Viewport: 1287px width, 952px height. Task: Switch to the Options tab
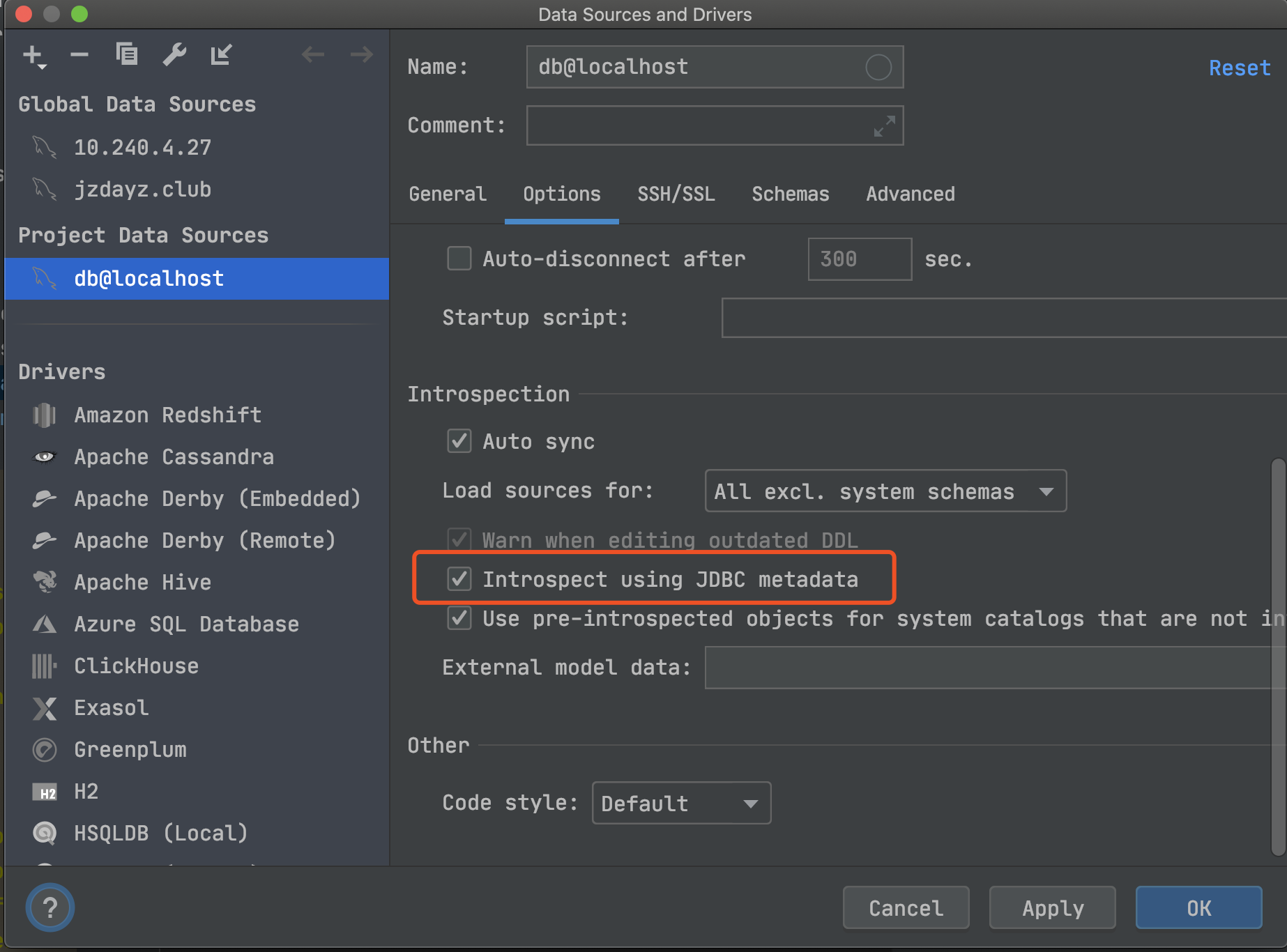(562, 194)
